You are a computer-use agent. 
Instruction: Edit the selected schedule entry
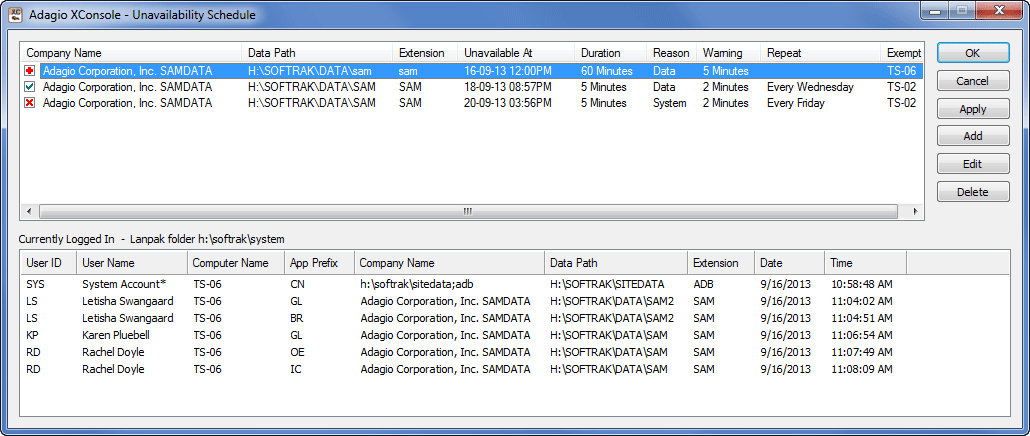(972, 164)
